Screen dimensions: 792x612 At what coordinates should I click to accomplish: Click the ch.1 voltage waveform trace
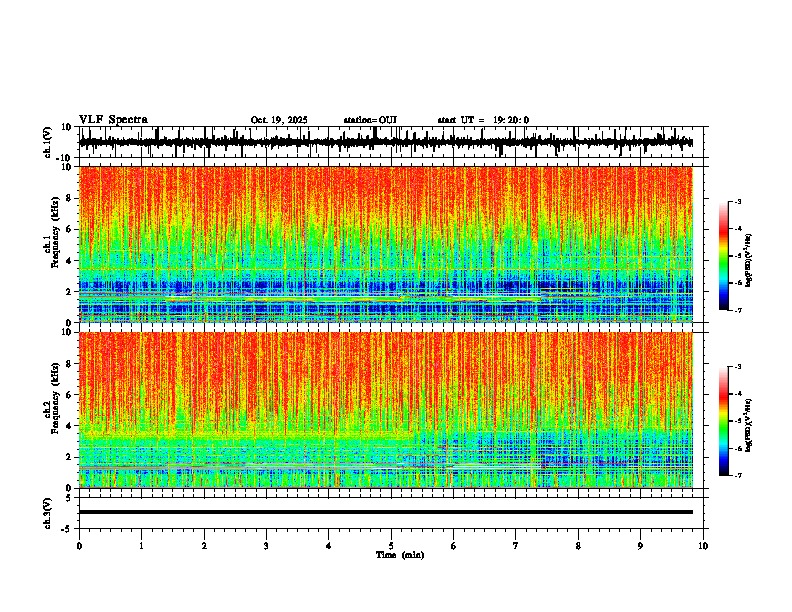tap(386, 142)
